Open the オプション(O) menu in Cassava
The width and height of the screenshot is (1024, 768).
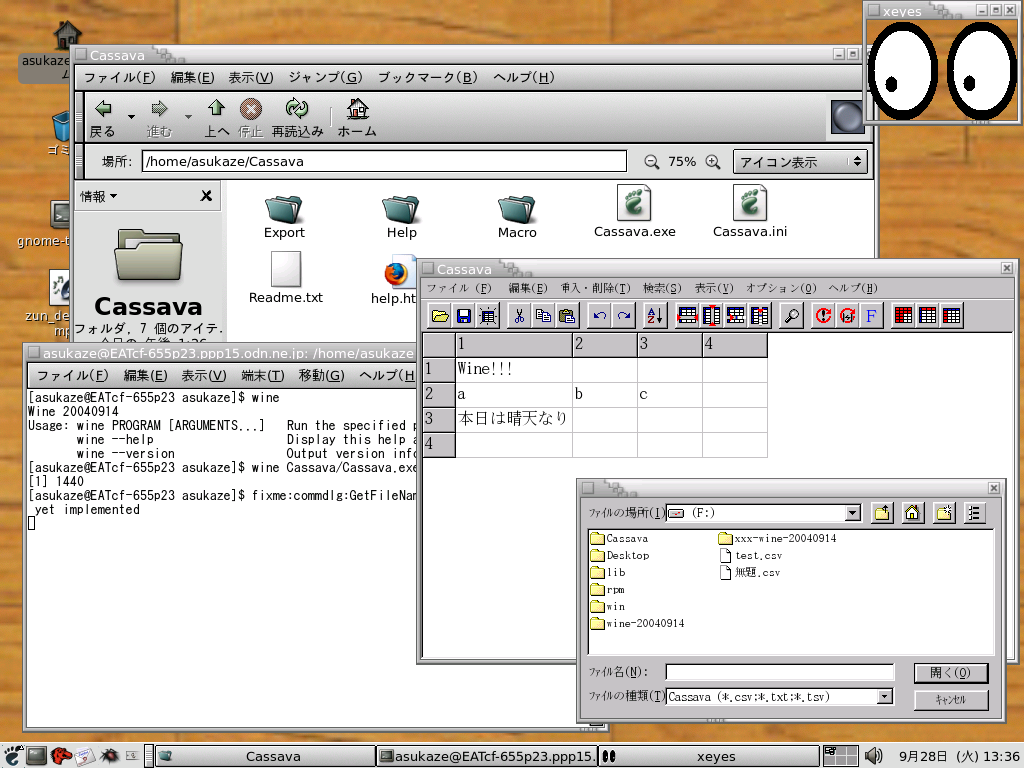point(781,288)
